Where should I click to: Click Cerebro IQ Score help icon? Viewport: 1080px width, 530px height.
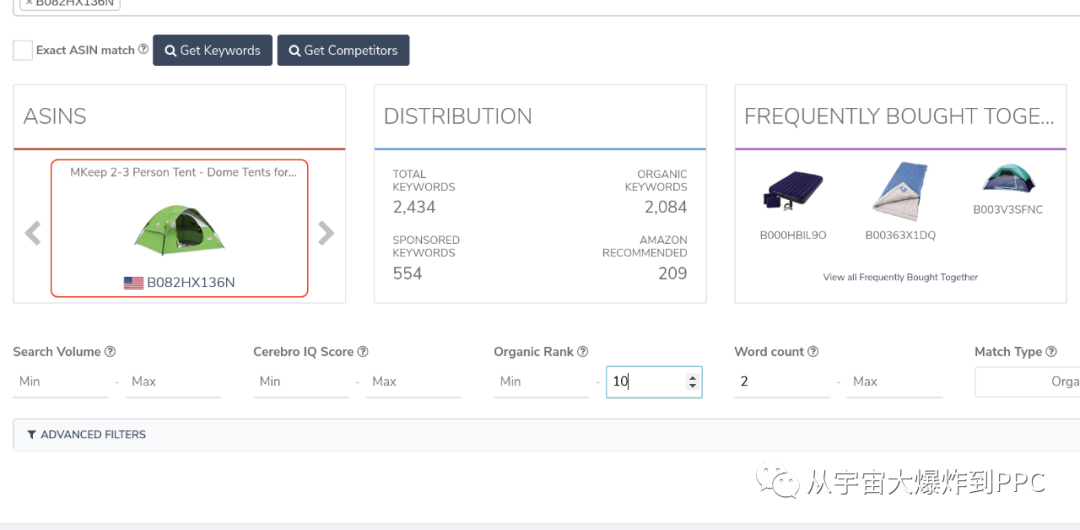363,352
